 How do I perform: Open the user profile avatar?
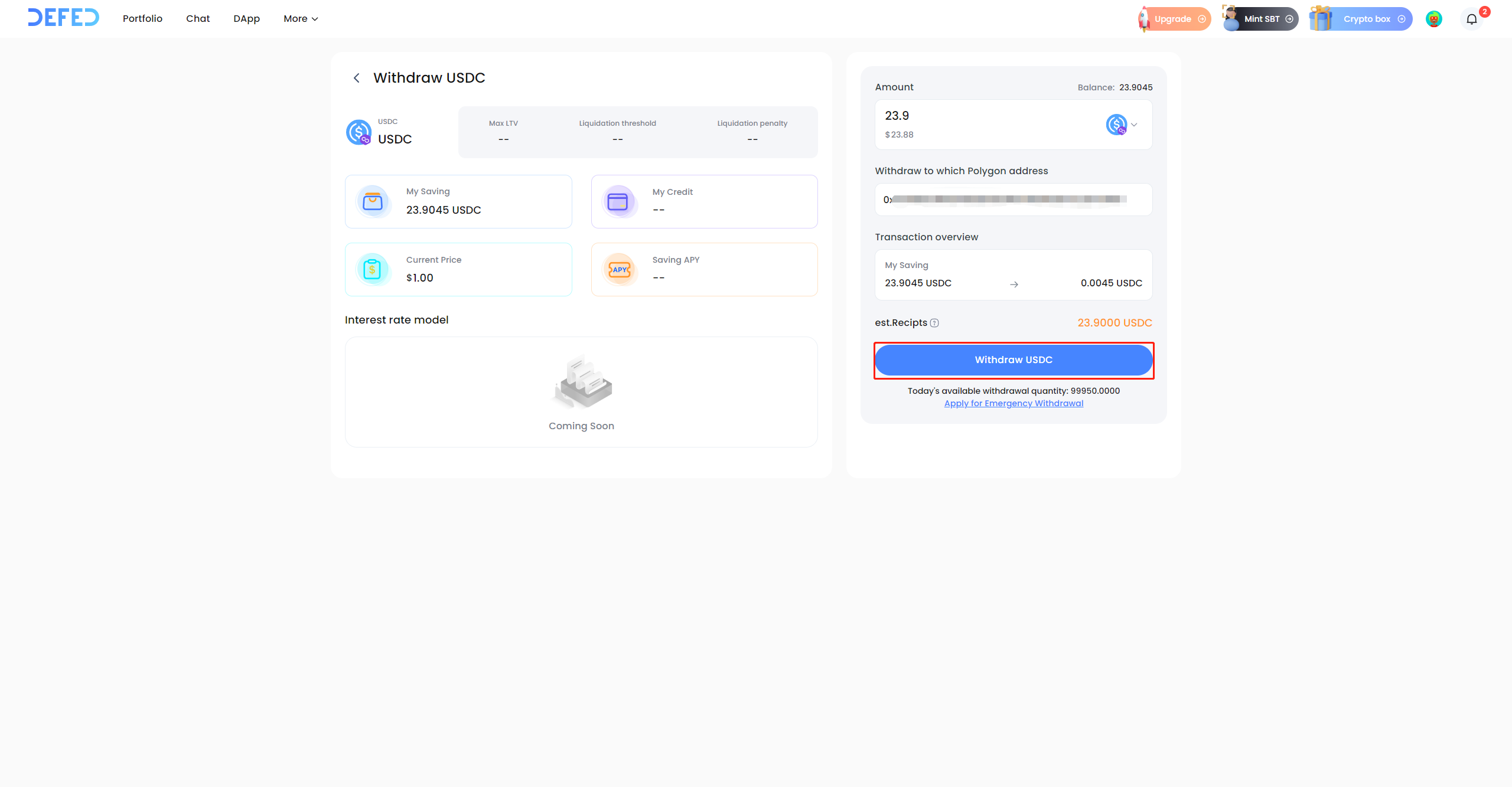pos(1433,19)
